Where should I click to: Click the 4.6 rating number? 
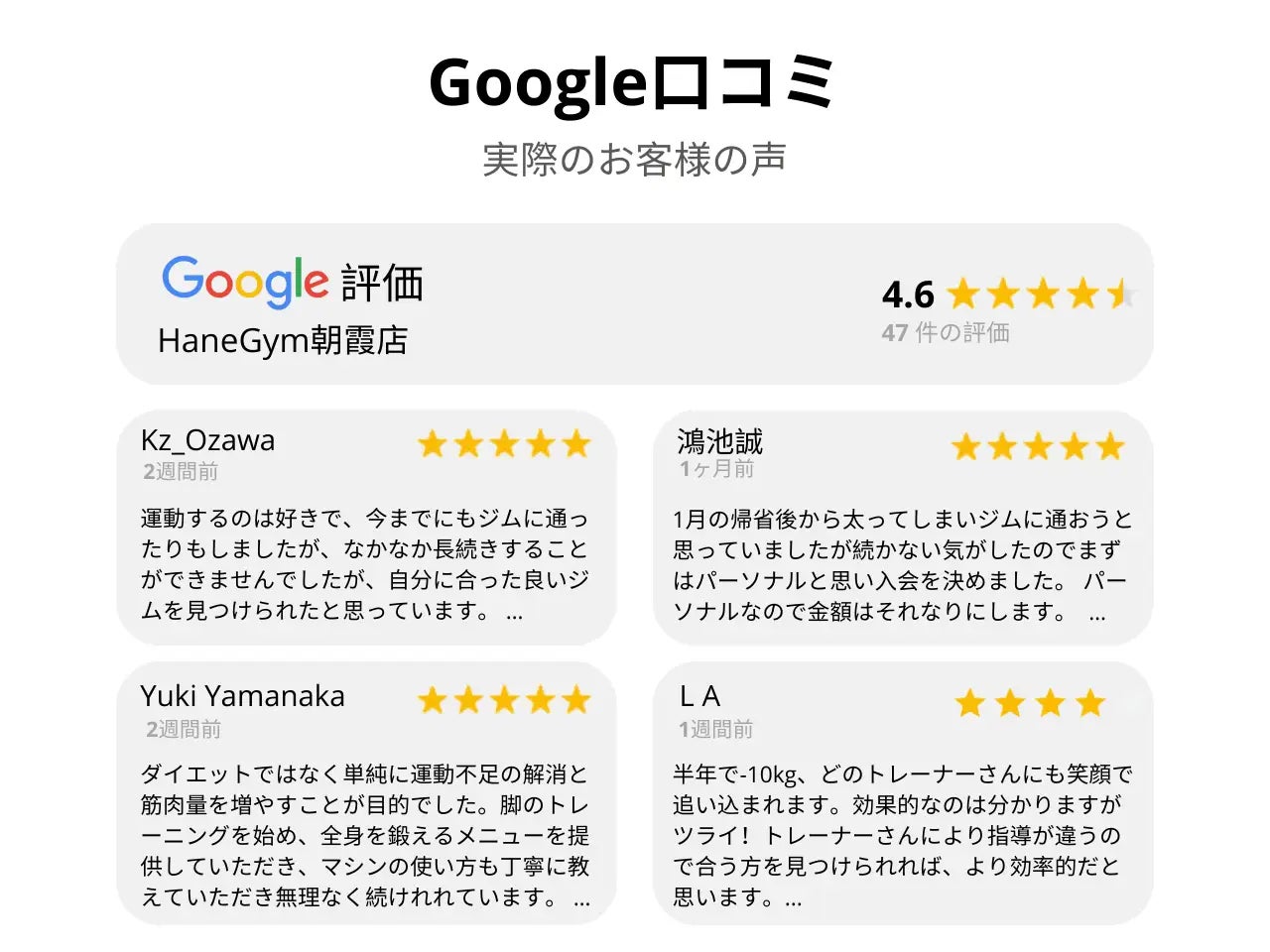(x=908, y=295)
